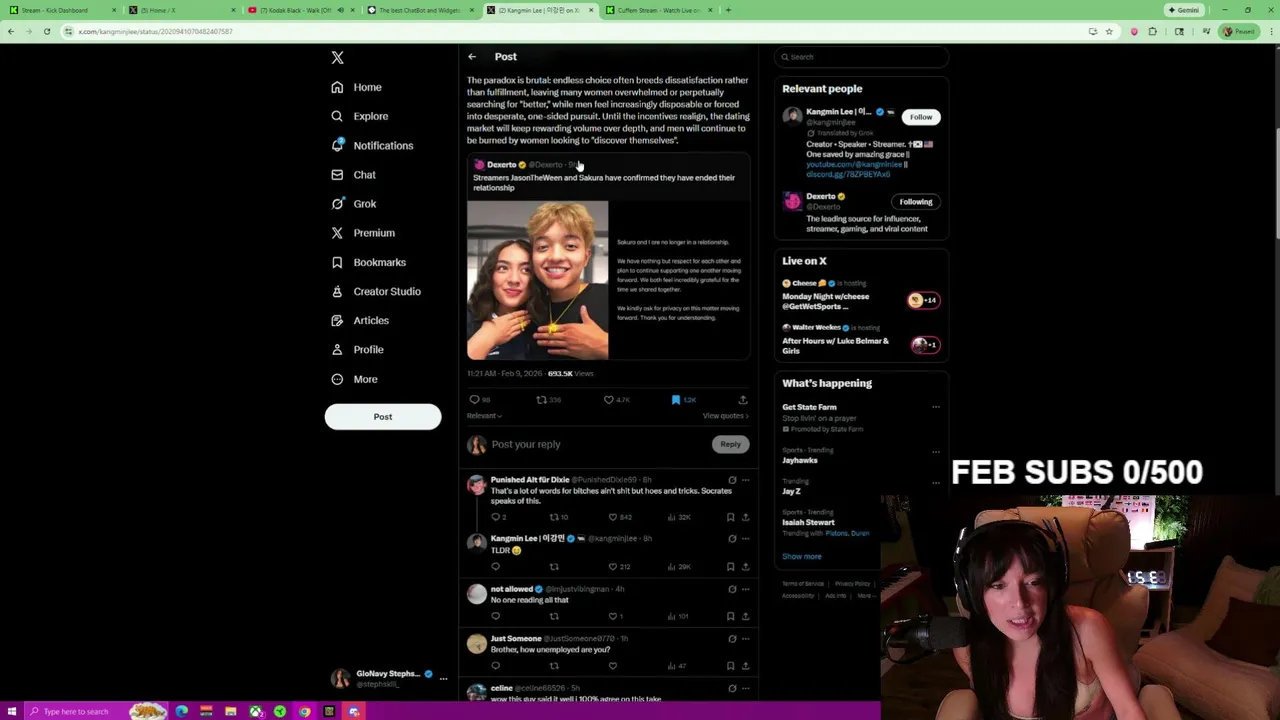Like the Punished Alt für Dixie reply
This screenshot has height=720, width=1280.
point(613,517)
